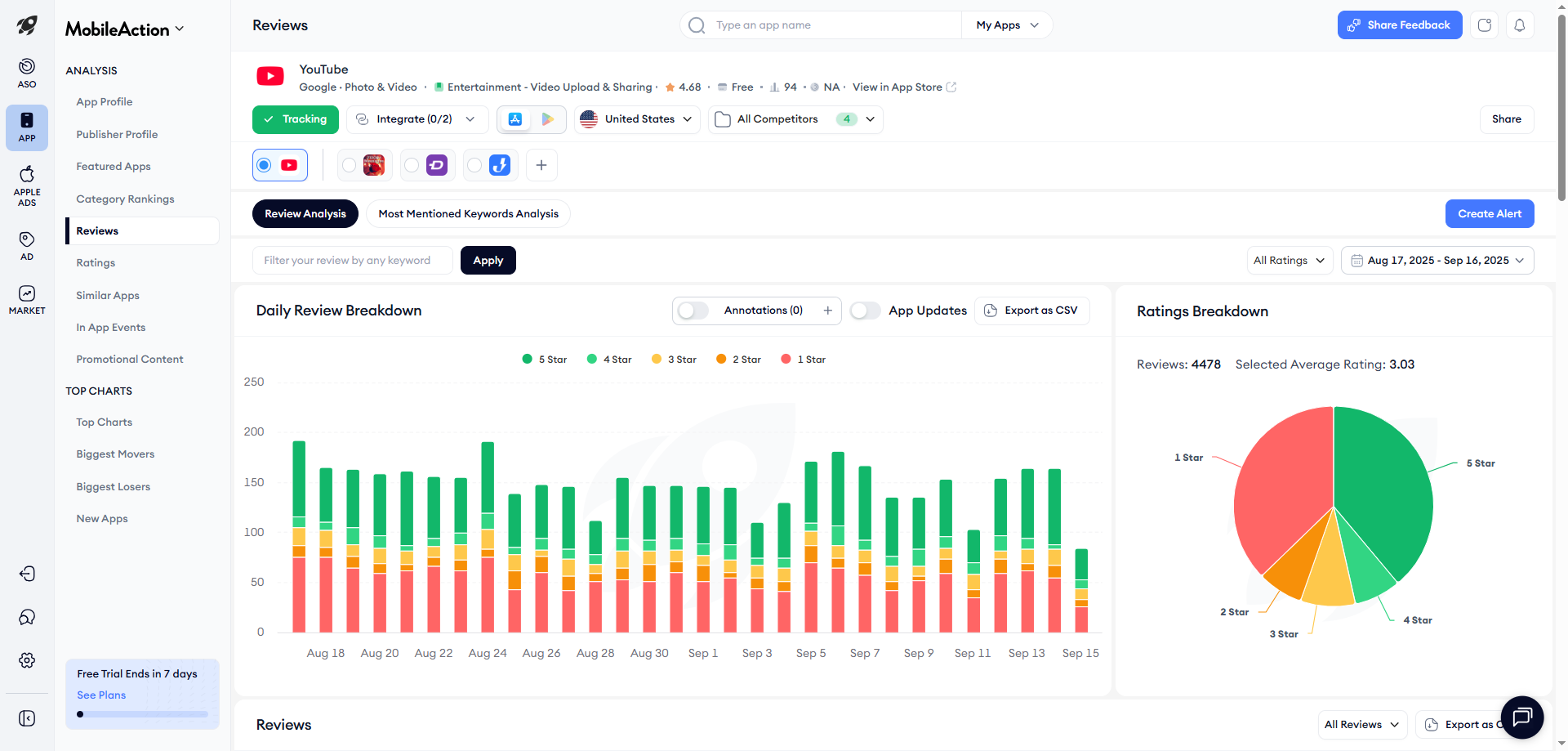Go to Category Rankings in sidebar
Viewport: 1568px width, 751px height.
tap(125, 199)
